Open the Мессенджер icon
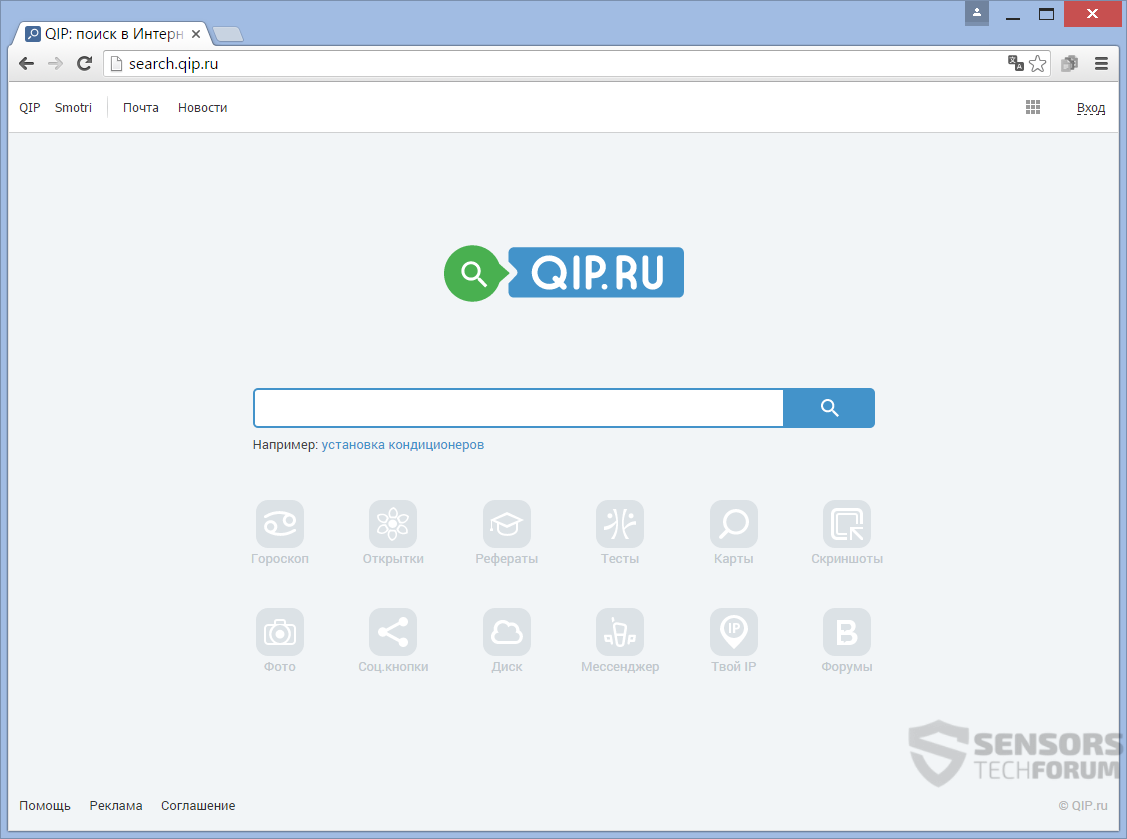The width and height of the screenshot is (1127, 839). pos(620,632)
